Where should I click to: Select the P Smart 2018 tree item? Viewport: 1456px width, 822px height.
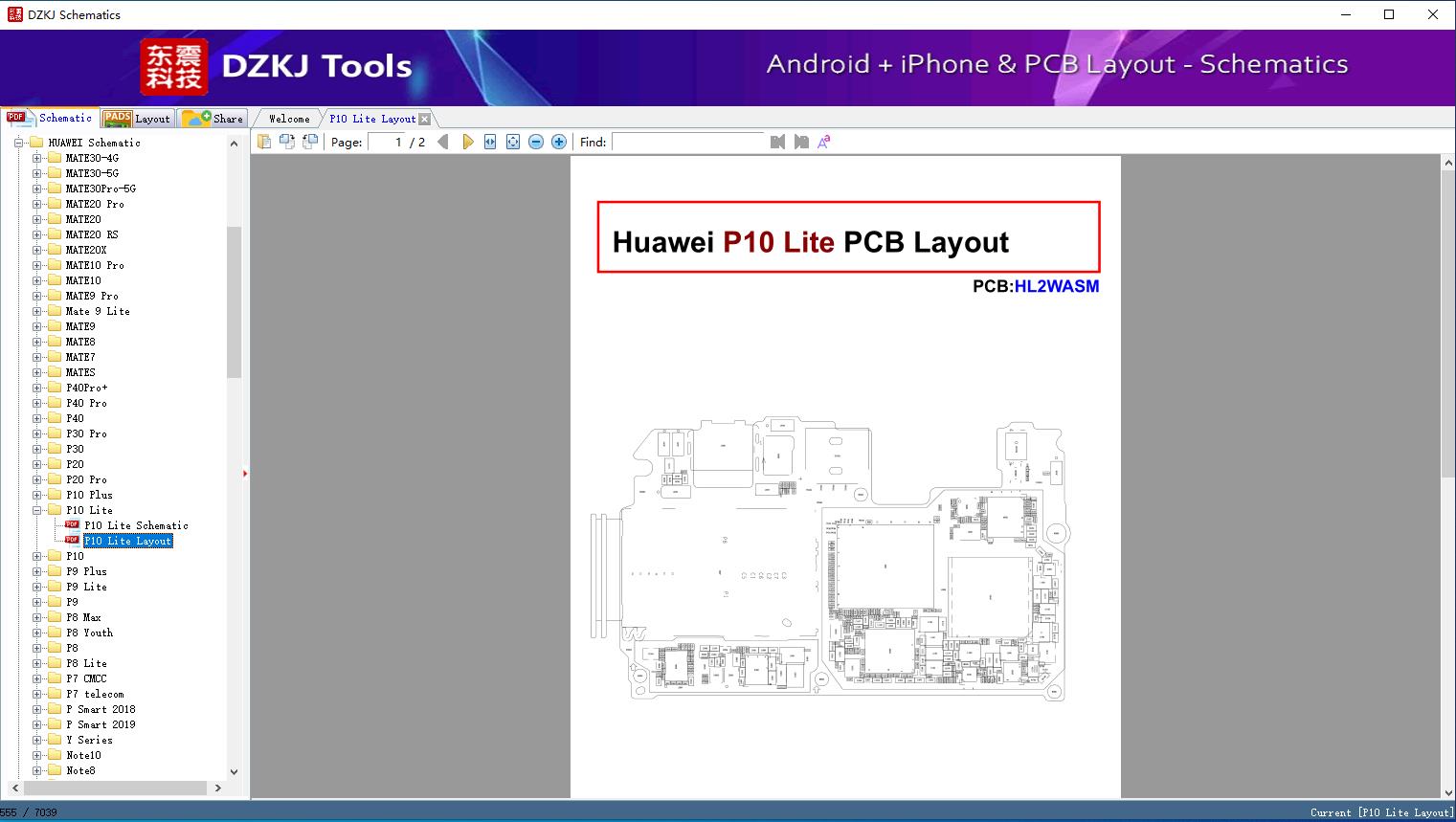pos(101,709)
